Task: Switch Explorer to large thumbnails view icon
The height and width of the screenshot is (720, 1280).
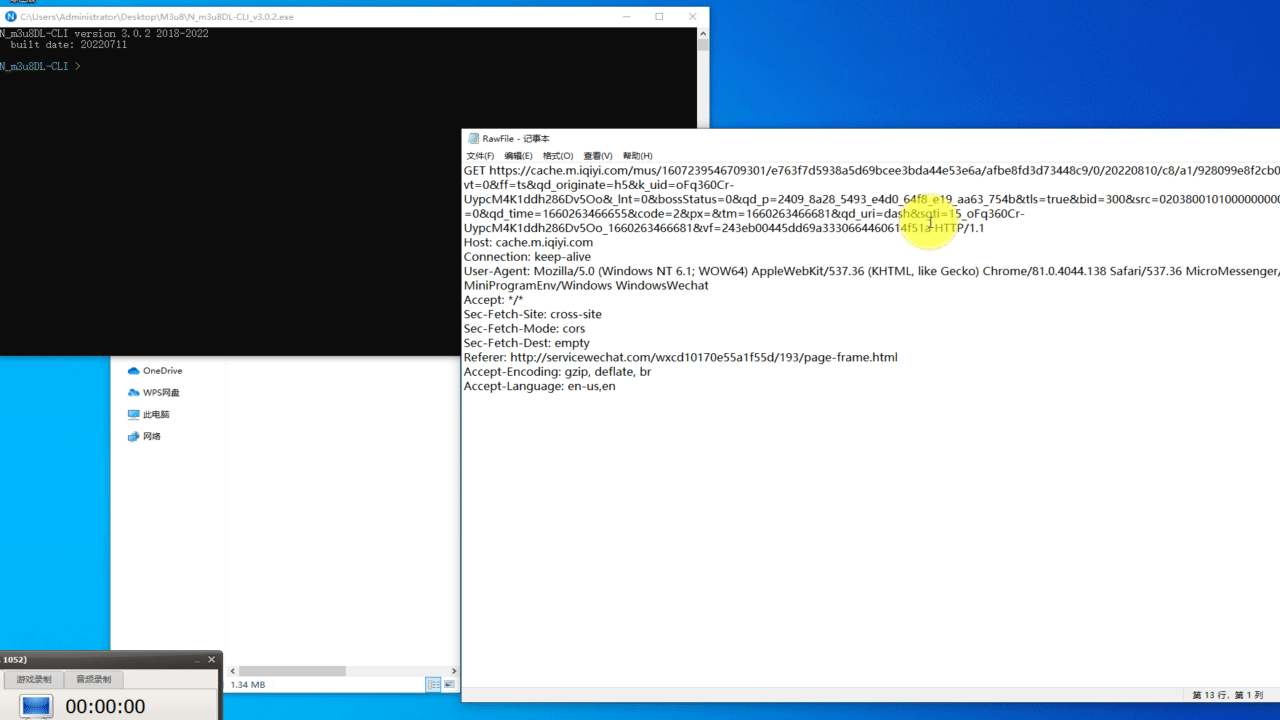Action: [x=449, y=685]
